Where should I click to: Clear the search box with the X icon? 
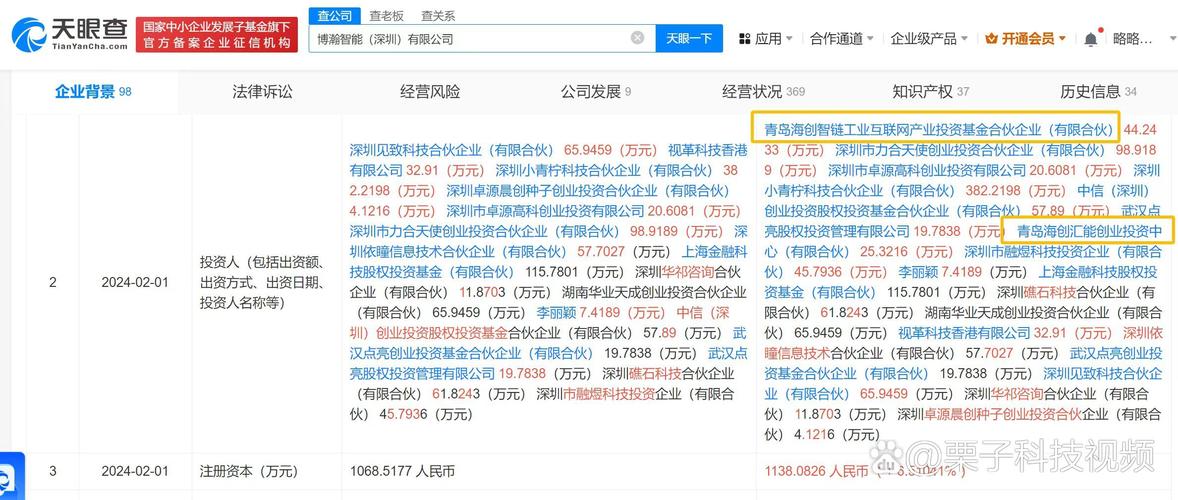(637, 38)
